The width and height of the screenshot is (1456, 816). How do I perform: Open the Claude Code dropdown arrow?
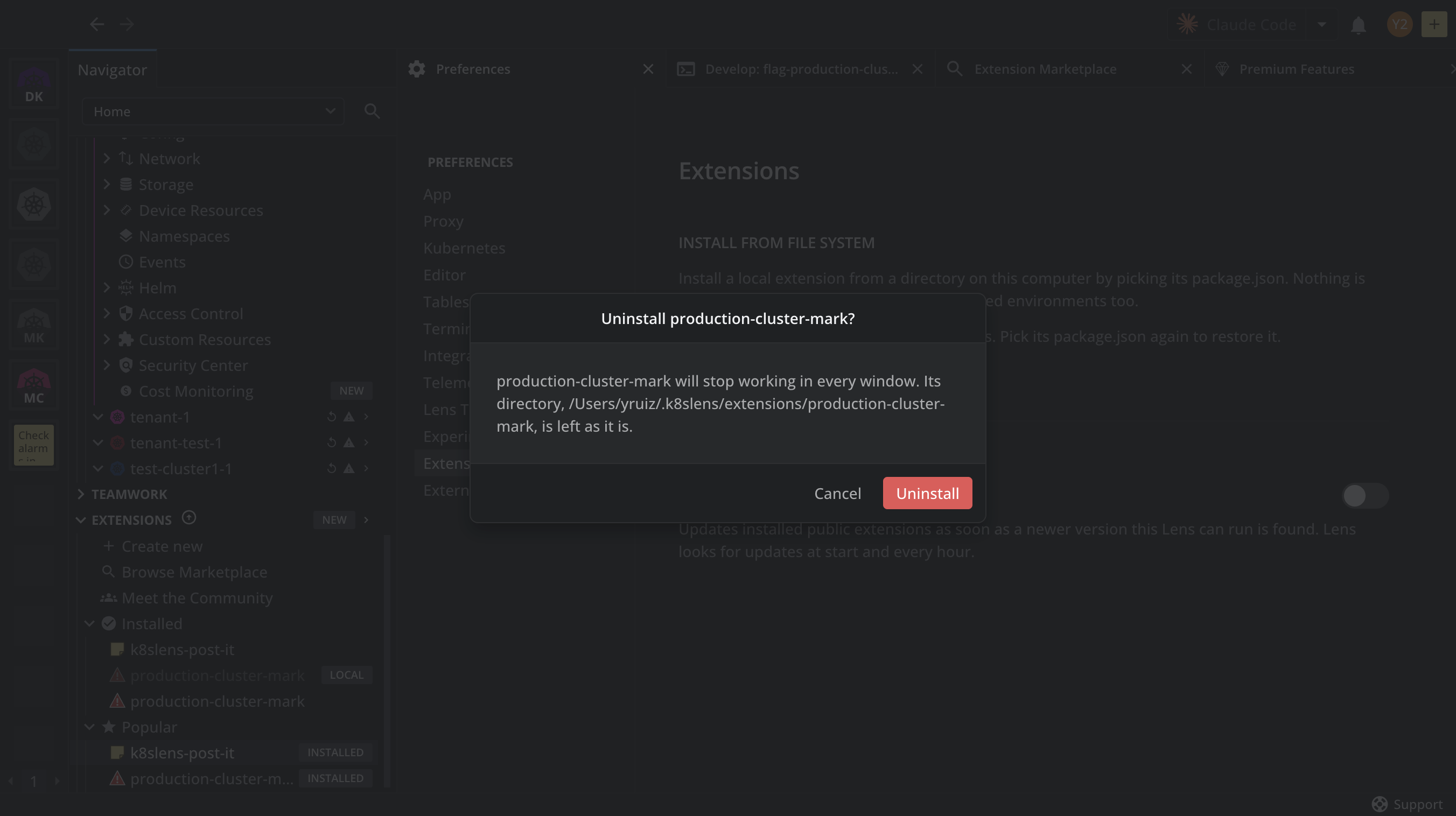click(x=1321, y=24)
